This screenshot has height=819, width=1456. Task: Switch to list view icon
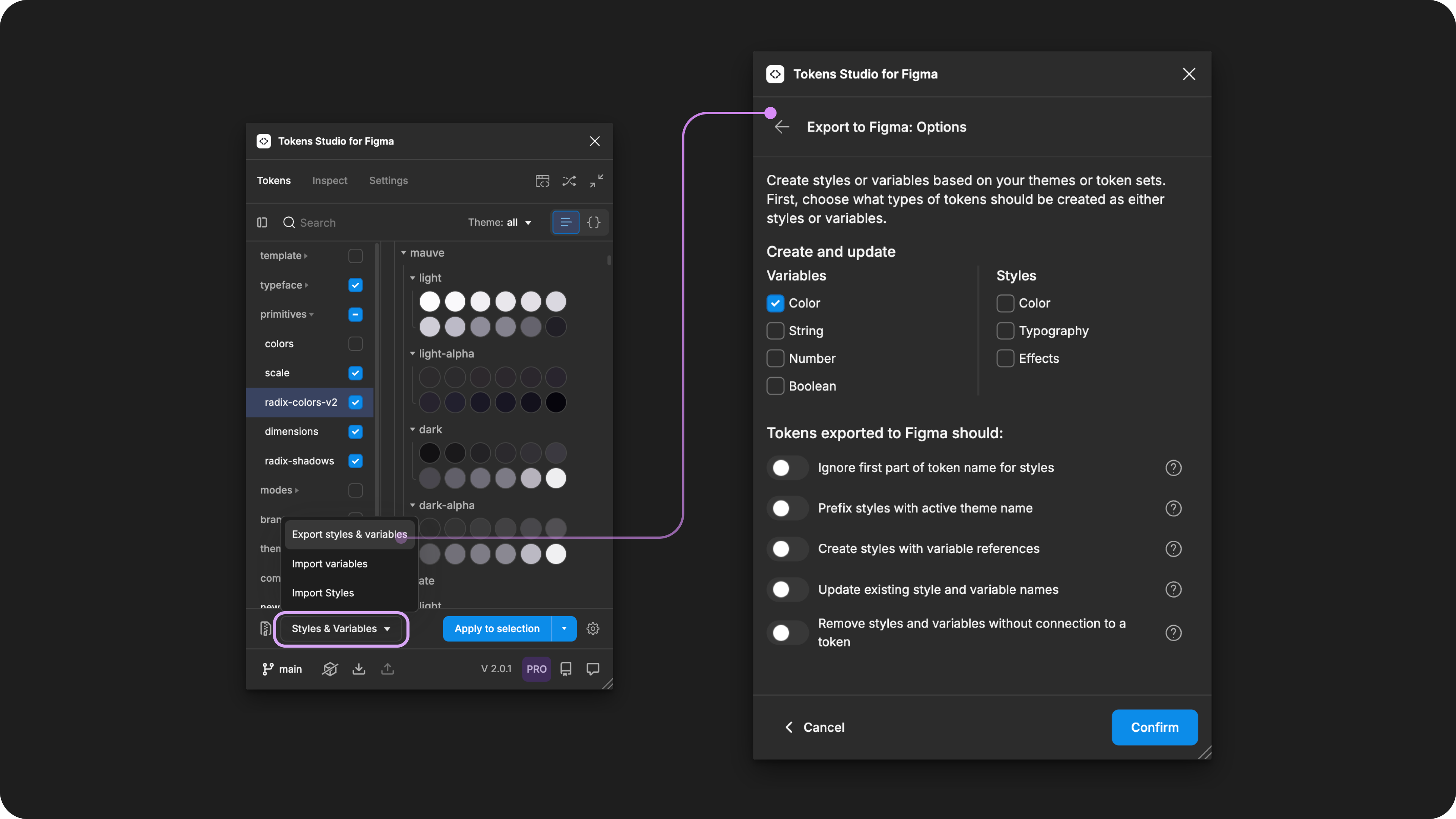[x=565, y=222]
